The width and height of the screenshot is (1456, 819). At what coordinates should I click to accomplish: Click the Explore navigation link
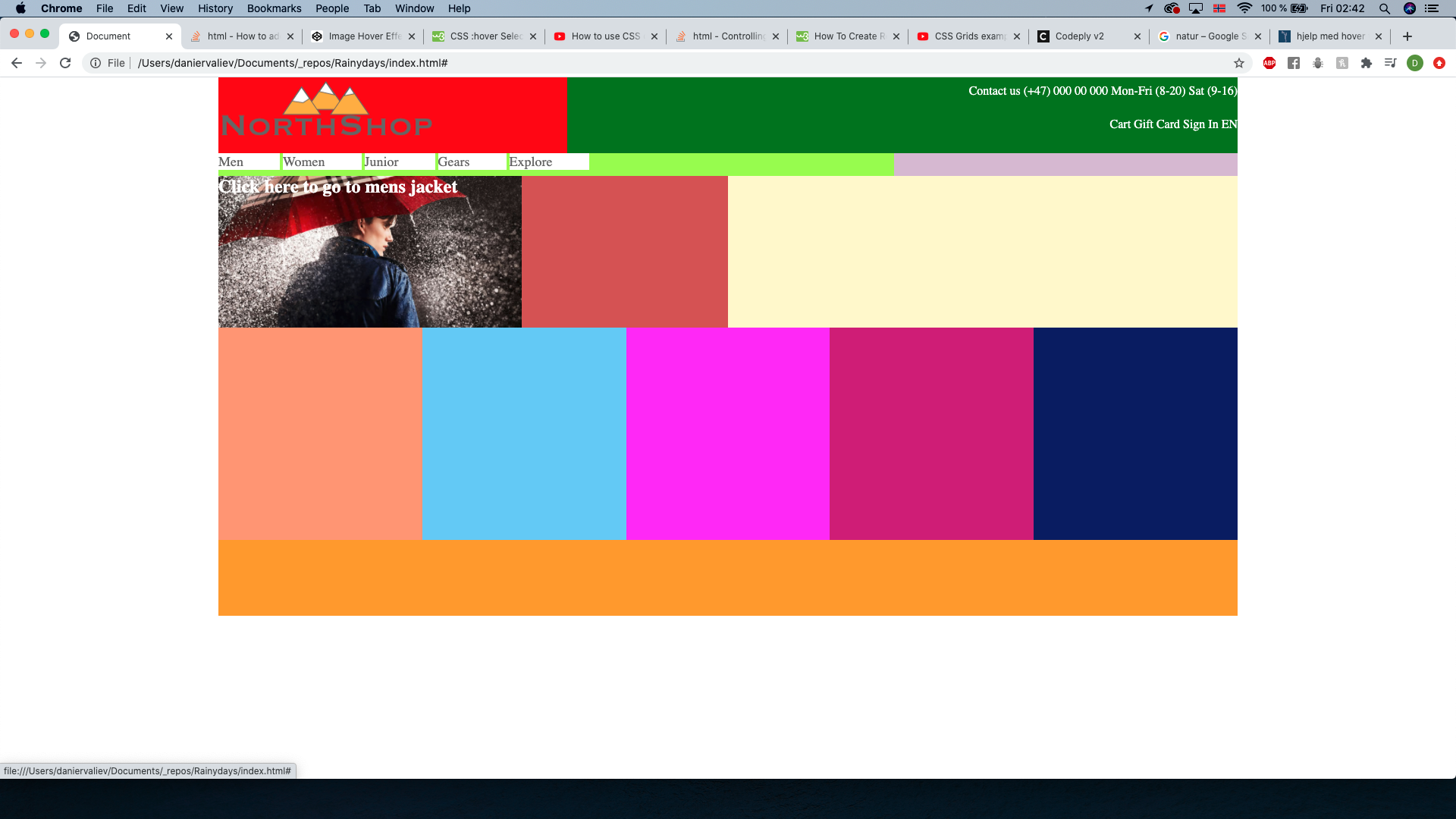pos(531,162)
